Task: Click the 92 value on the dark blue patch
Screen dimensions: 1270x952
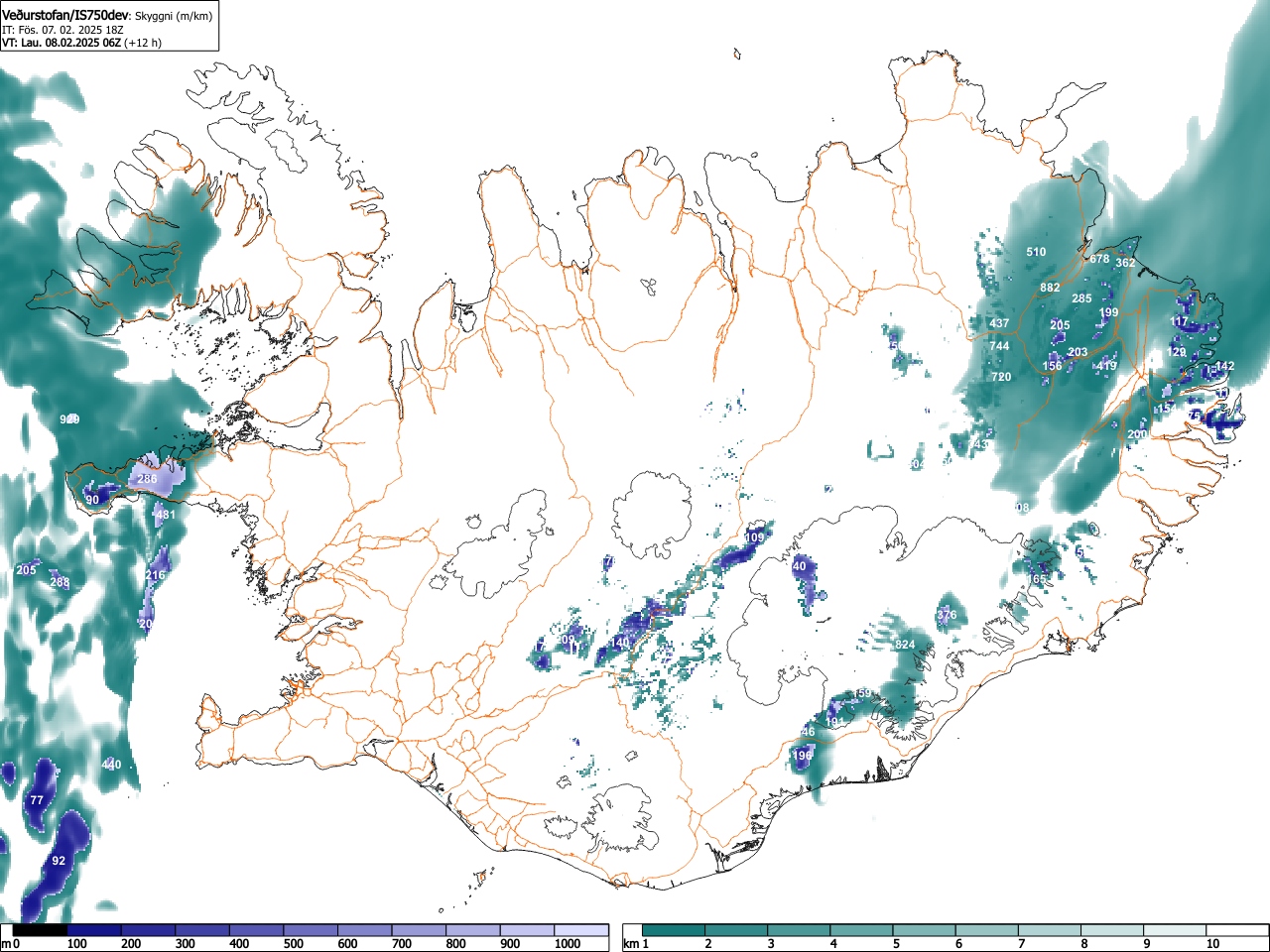Action: (59, 861)
